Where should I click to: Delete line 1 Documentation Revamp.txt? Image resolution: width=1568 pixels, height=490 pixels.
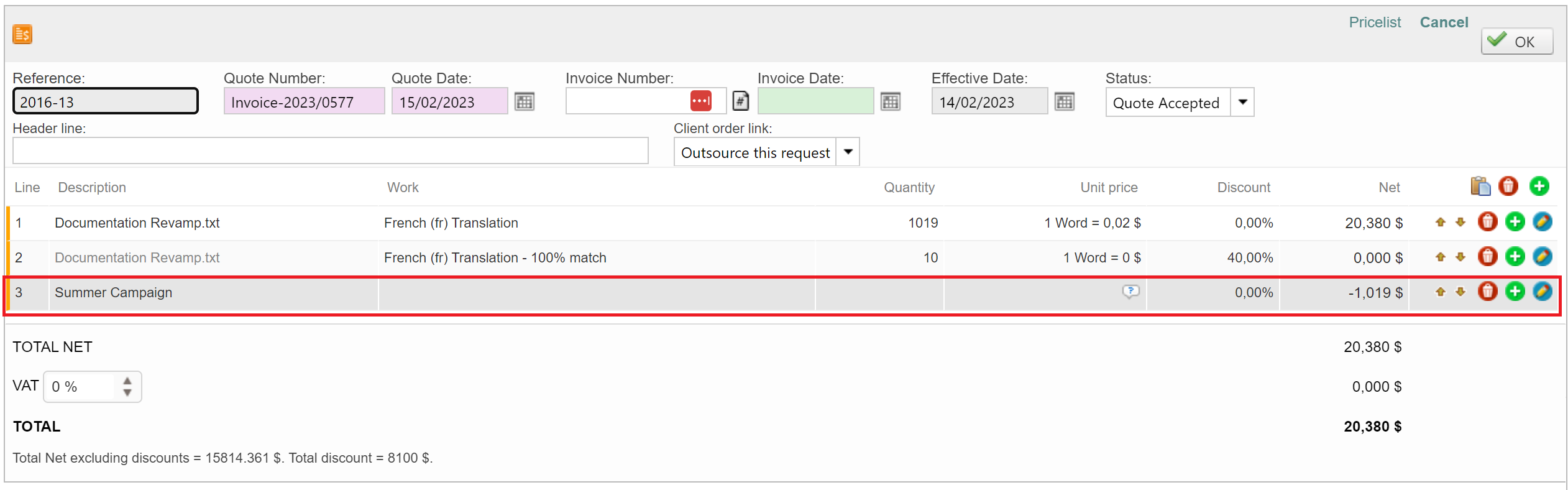[1487, 222]
